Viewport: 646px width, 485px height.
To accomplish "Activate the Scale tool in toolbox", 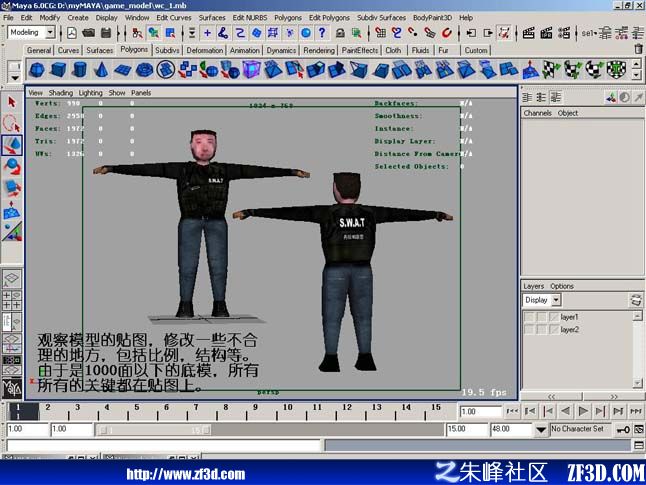I will click(12, 188).
